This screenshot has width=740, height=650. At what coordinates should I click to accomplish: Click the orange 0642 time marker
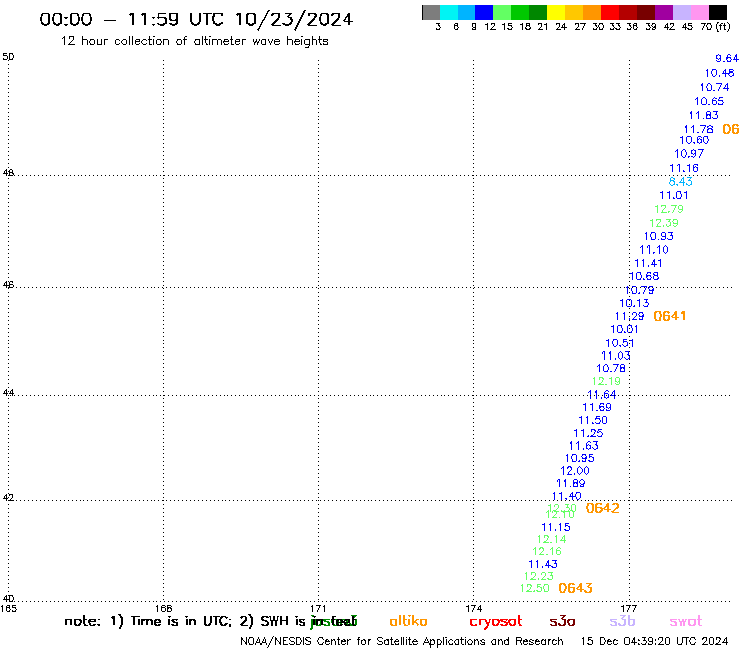click(x=603, y=508)
